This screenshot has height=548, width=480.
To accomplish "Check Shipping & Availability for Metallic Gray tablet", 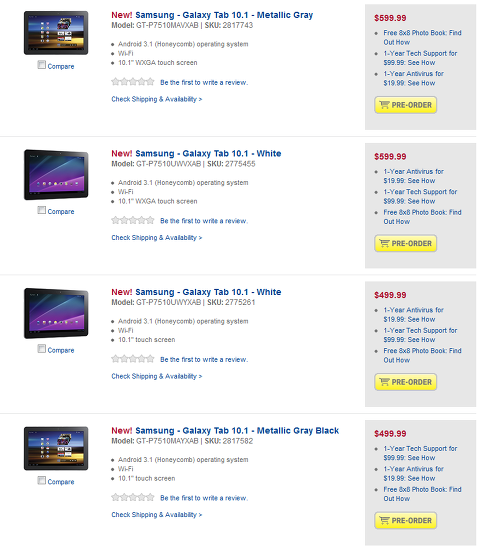I will (x=157, y=99).
